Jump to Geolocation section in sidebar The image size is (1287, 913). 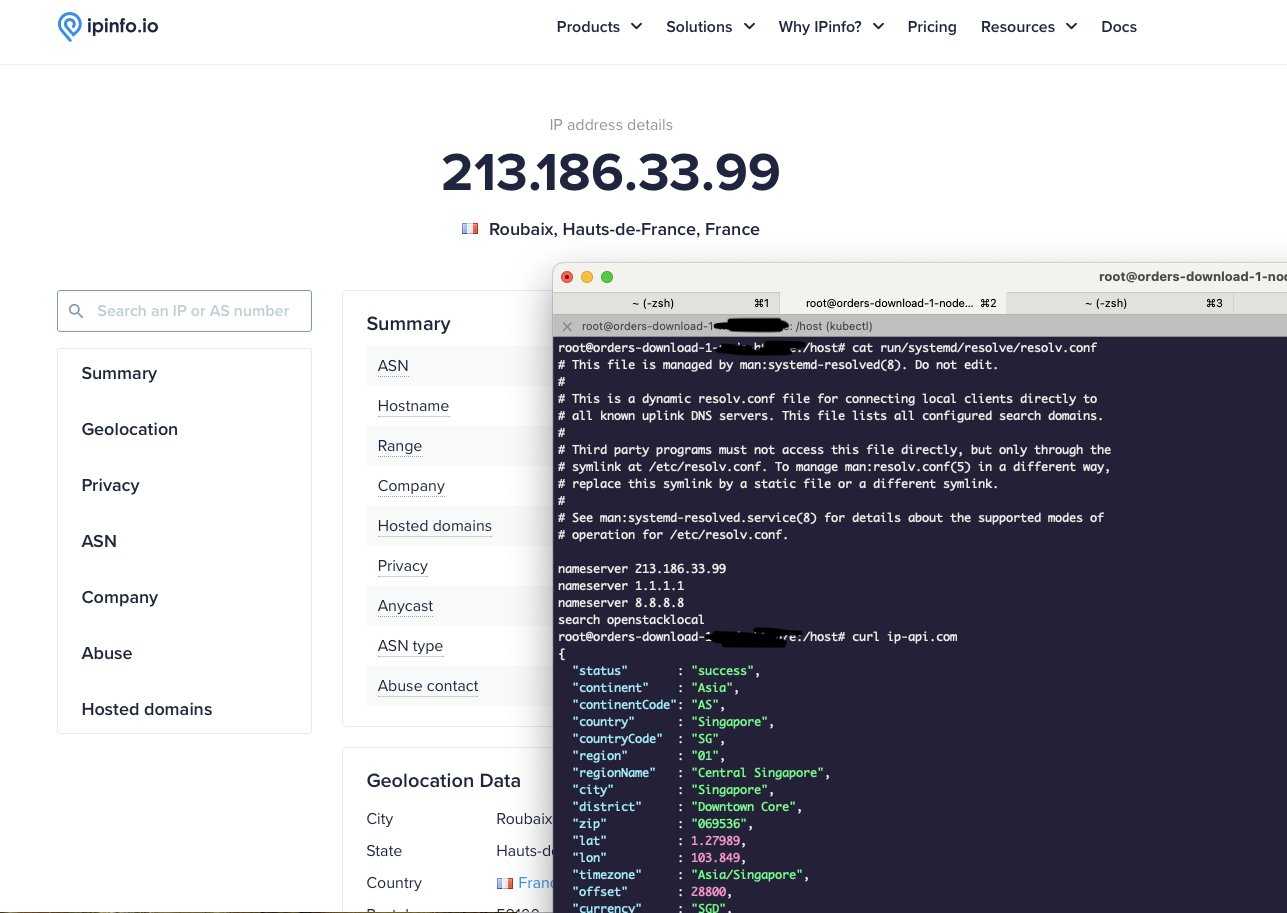click(x=129, y=429)
